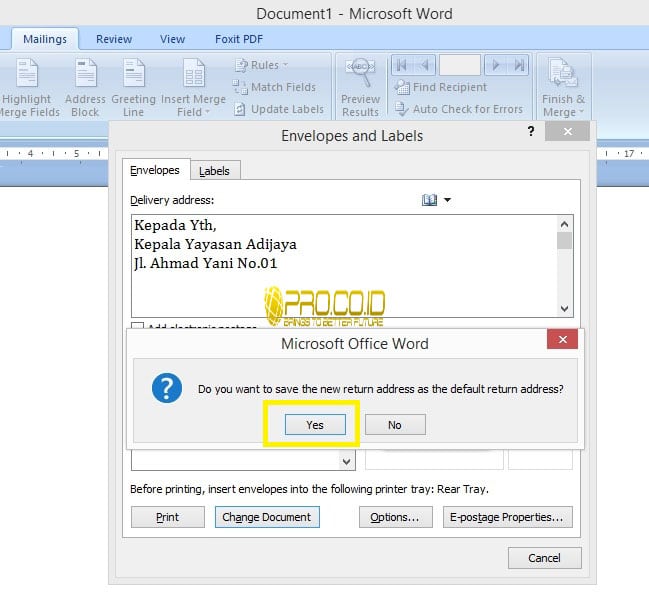Click the Envelopes and Labels help icon
This screenshot has height=610, width=649.
click(x=531, y=131)
